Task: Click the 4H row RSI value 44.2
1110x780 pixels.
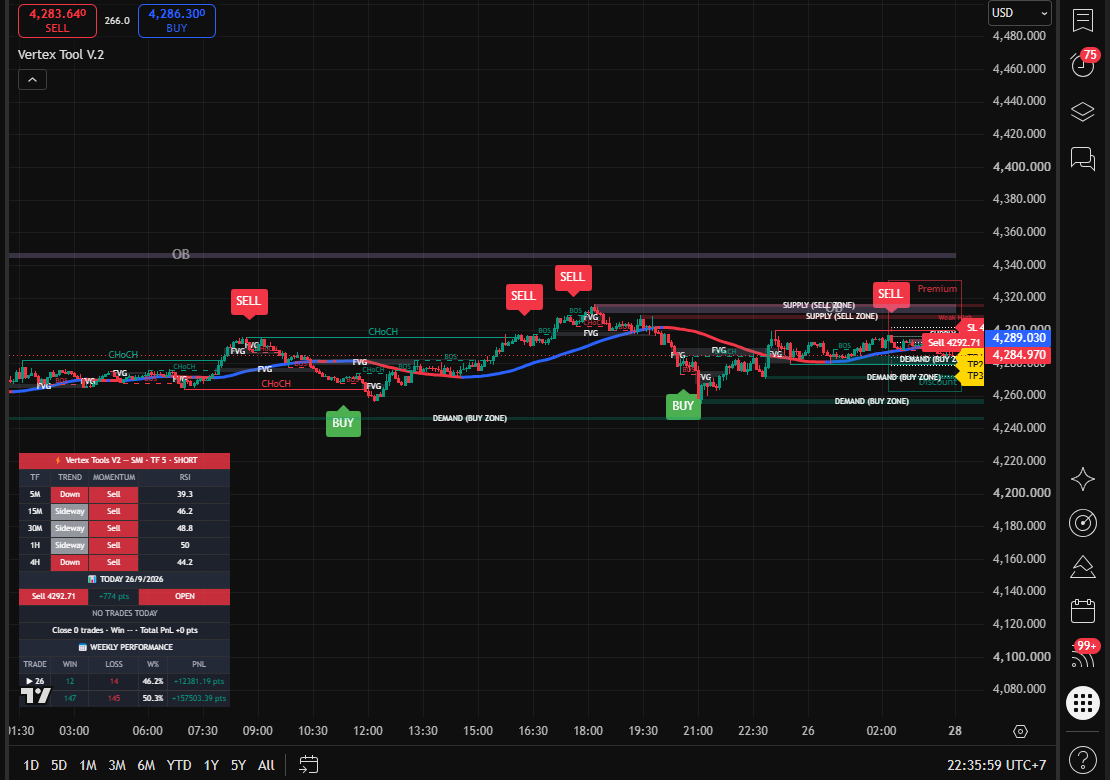Action: point(185,562)
